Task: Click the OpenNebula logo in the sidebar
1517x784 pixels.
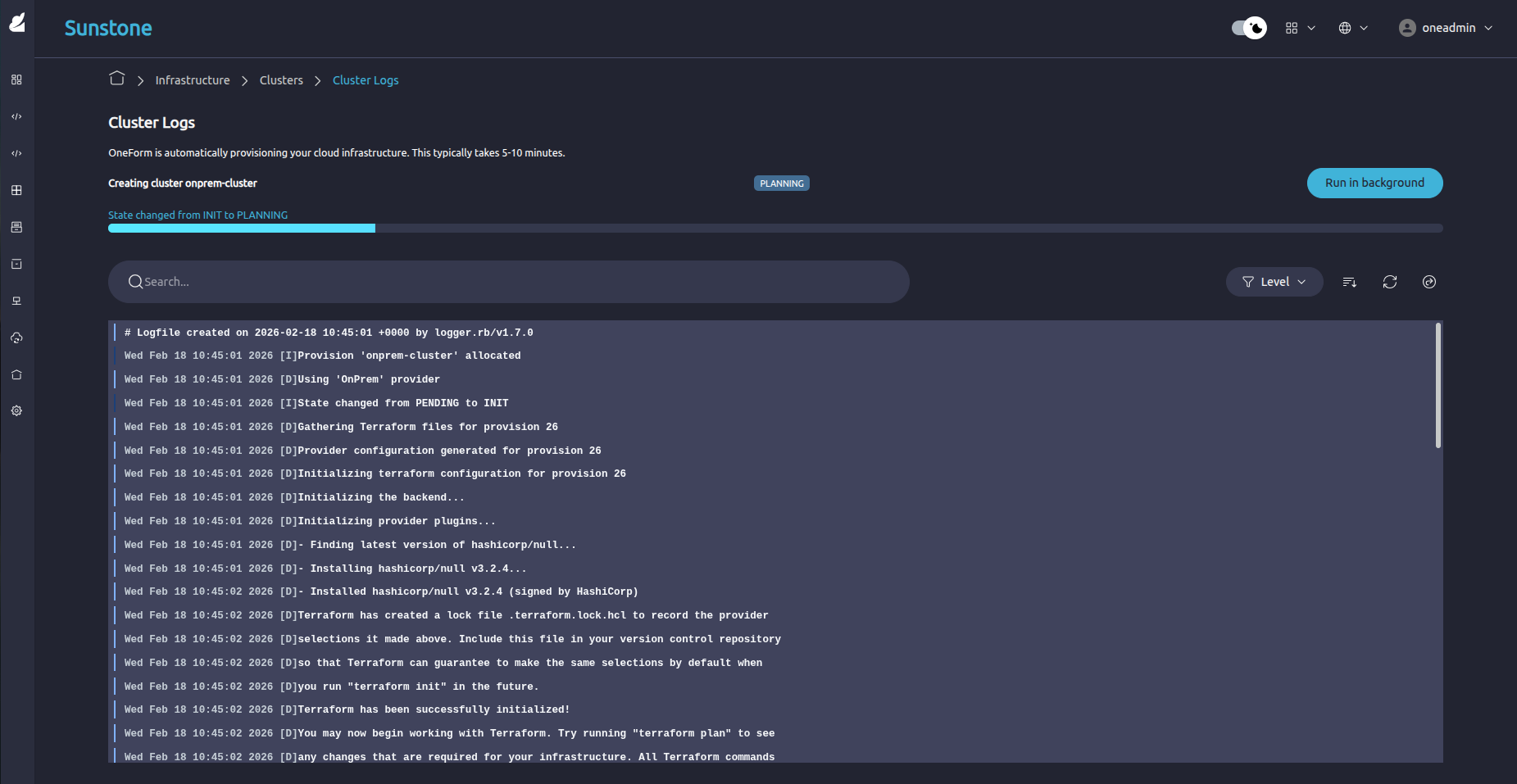Action: [17, 23]
